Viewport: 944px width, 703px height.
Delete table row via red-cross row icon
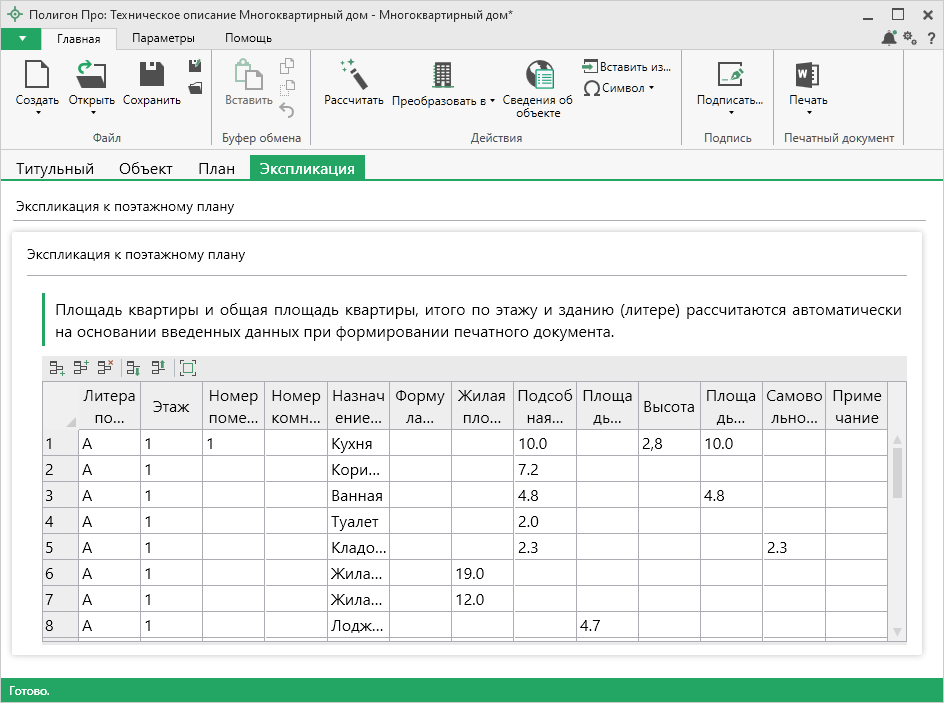105,368
